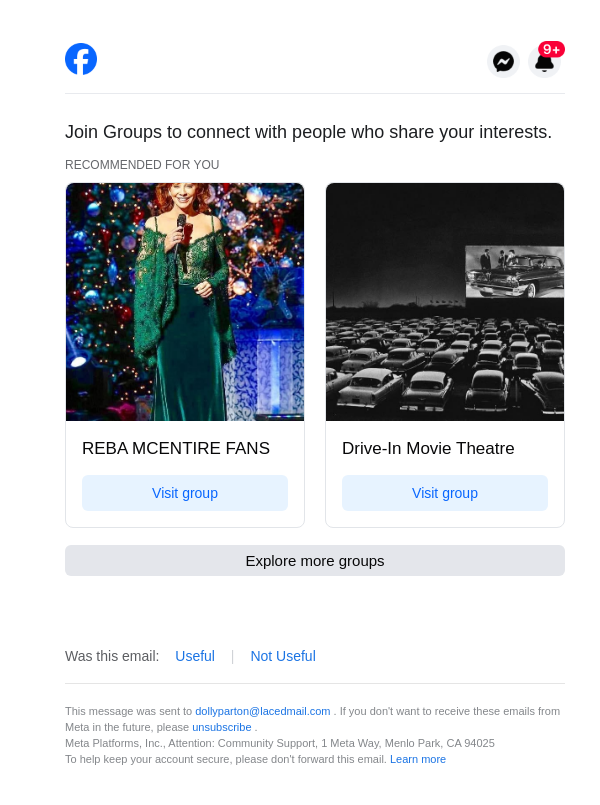Open the Messenger icon
The image size is (600, 805).
click(504, 62)
